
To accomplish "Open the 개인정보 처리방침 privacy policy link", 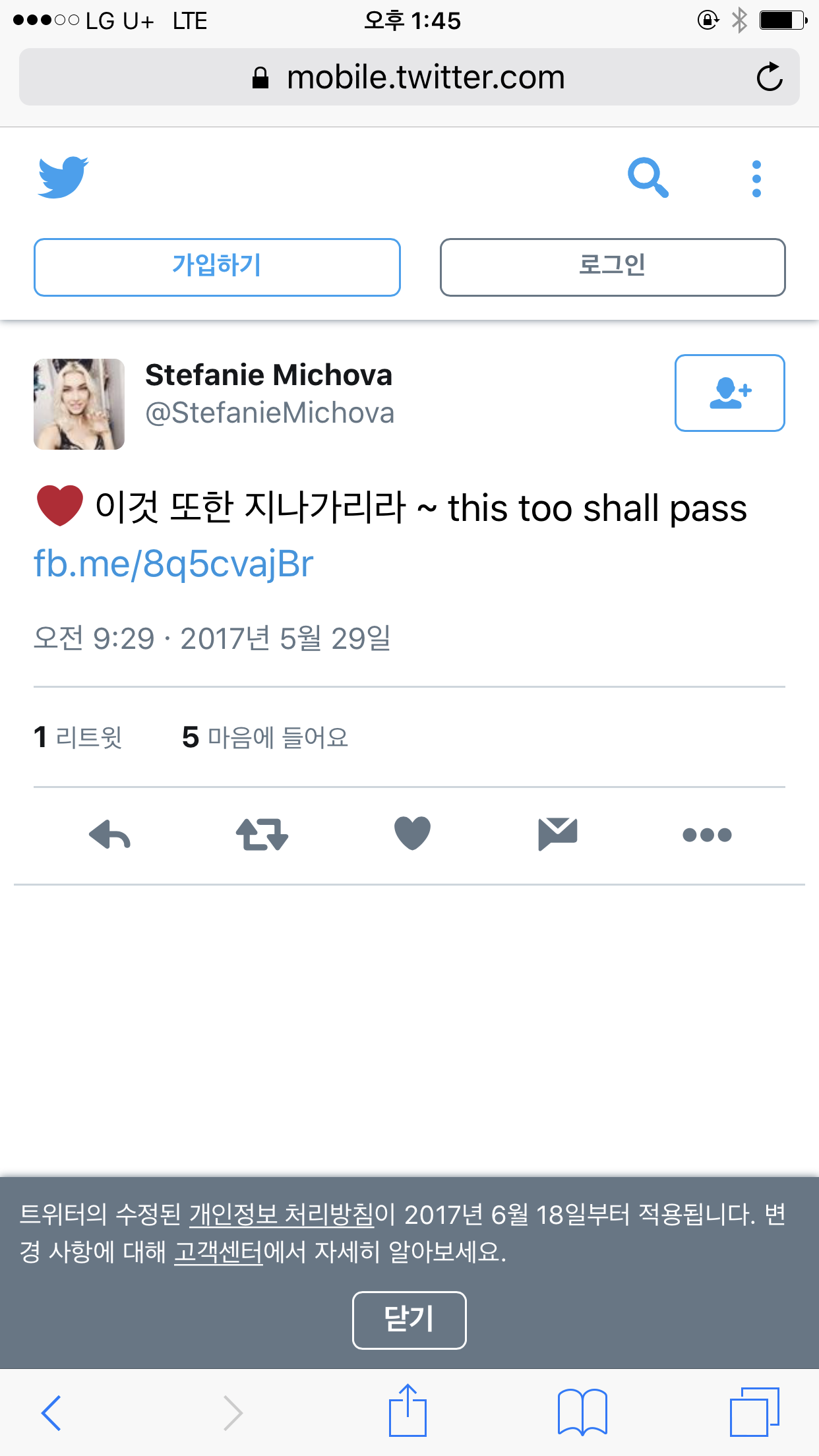I will [x=282, y=1215].
